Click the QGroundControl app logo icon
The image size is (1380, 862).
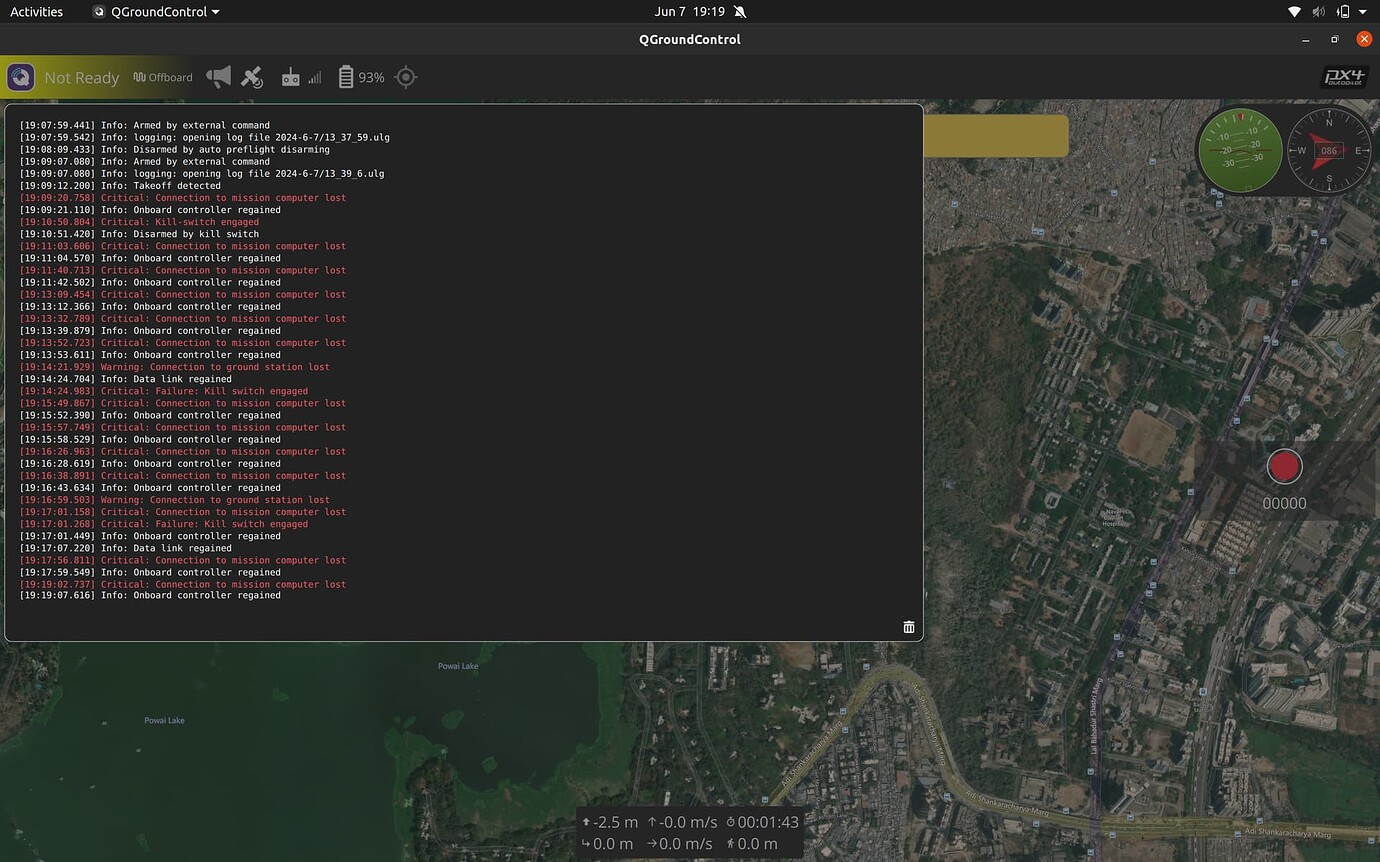pos(21,77)
